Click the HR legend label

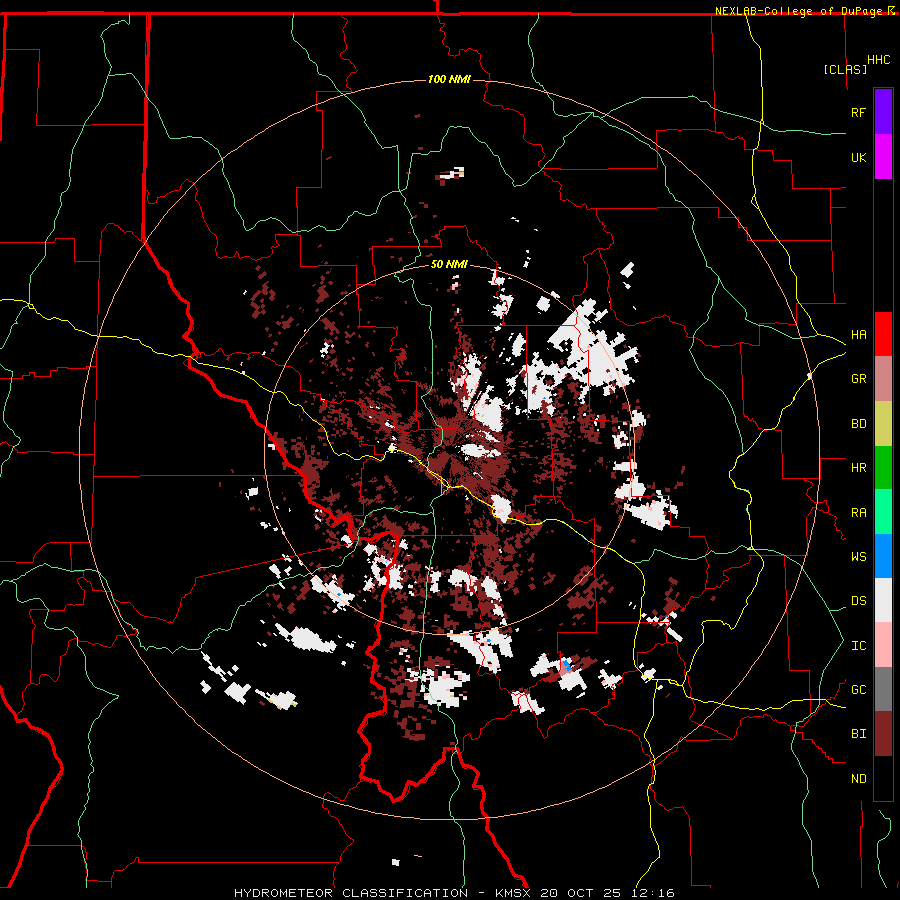[858, 468]
